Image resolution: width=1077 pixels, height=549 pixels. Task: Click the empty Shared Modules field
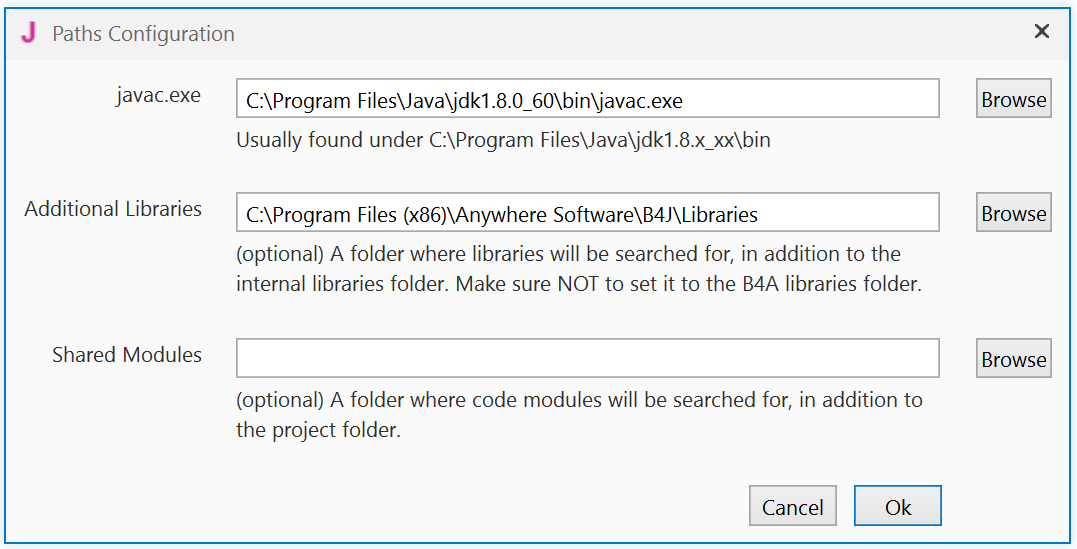point(587,358)
